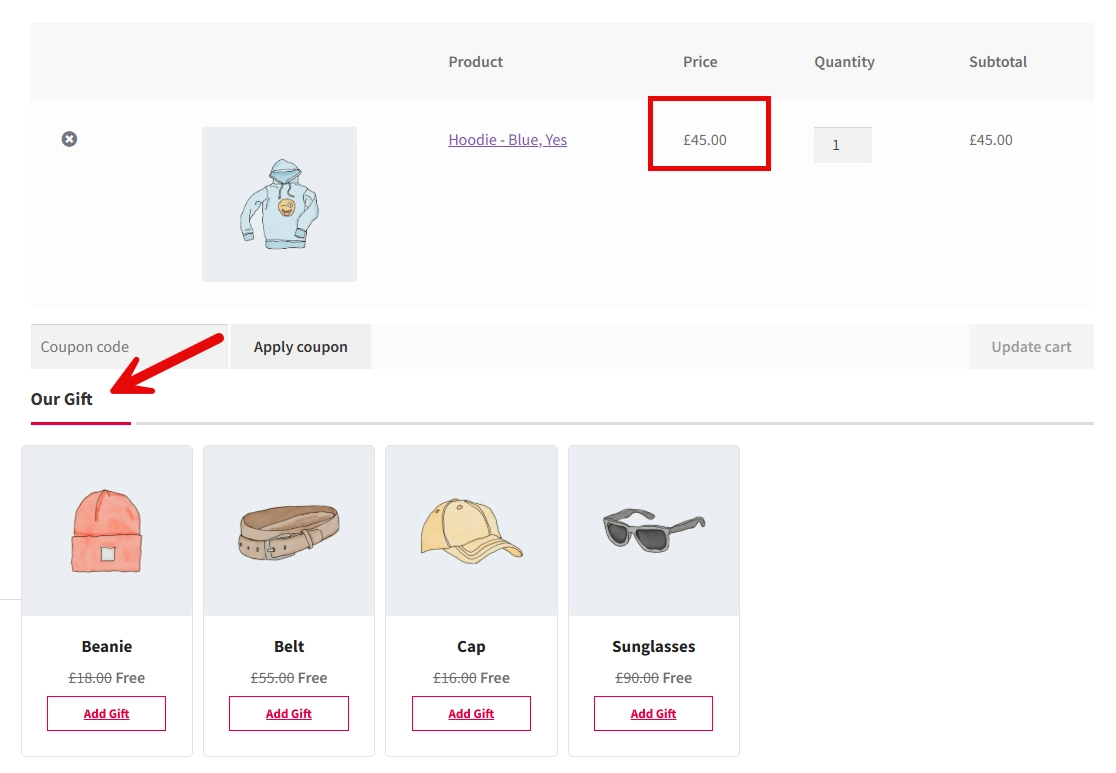The image size is (1116, 773).
Task: Click the hoodie subtotal £45.00 value
Action: pos(991,140)
